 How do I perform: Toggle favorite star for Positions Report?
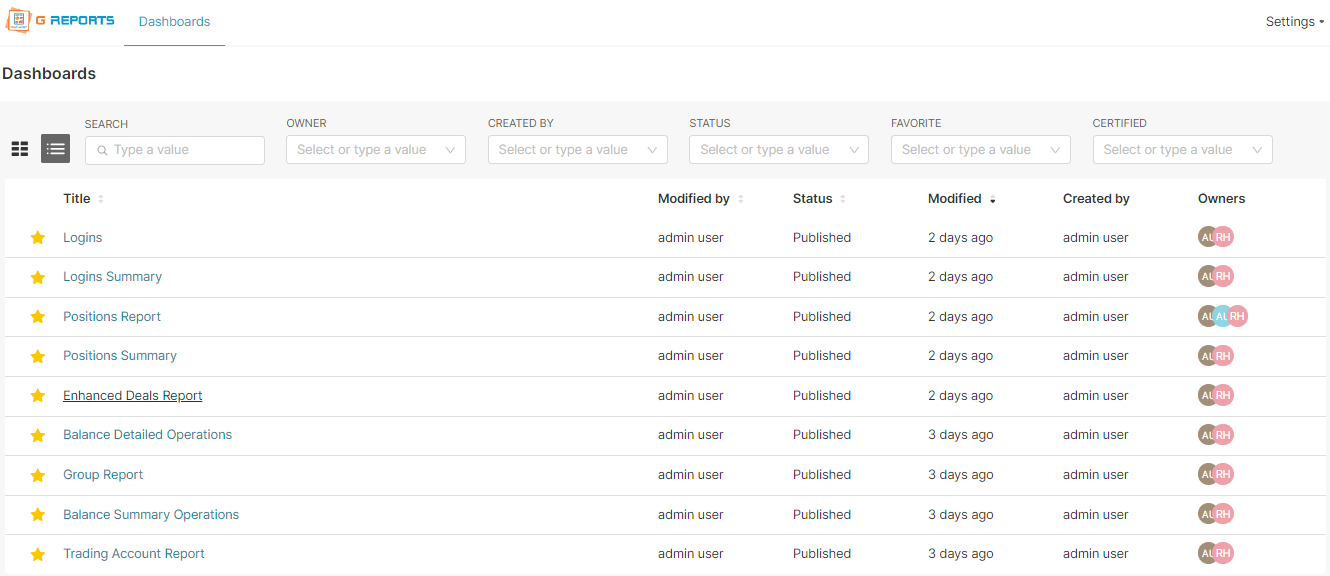click(38, 317)
